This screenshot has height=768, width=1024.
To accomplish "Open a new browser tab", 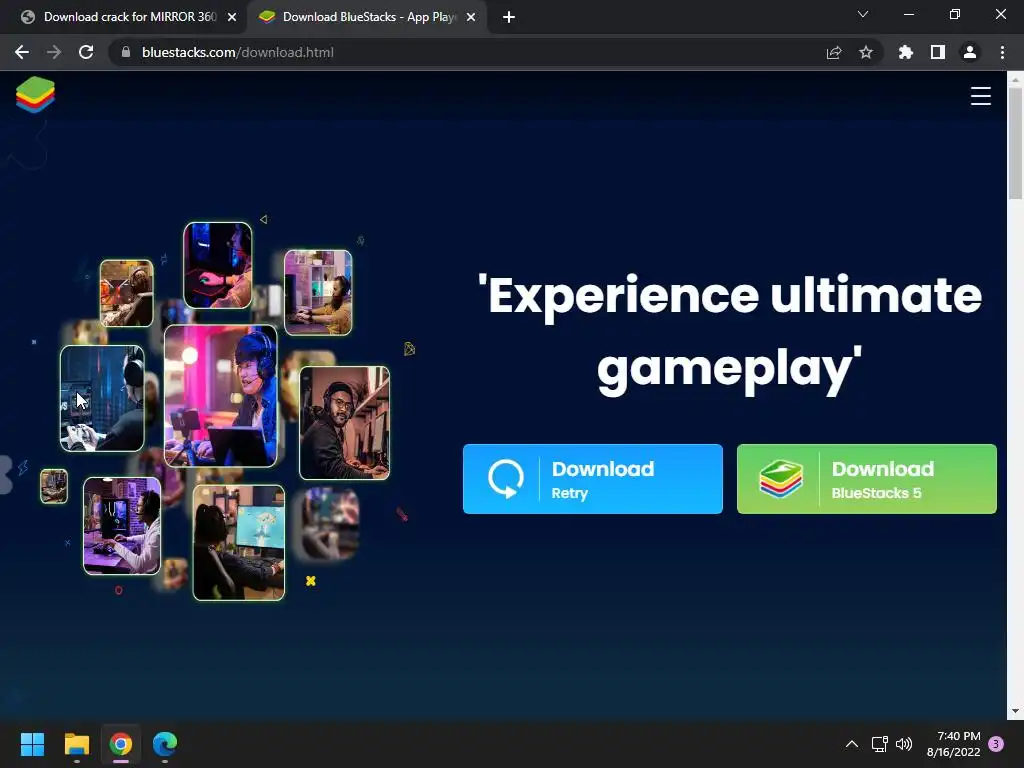I will point(509,17).
